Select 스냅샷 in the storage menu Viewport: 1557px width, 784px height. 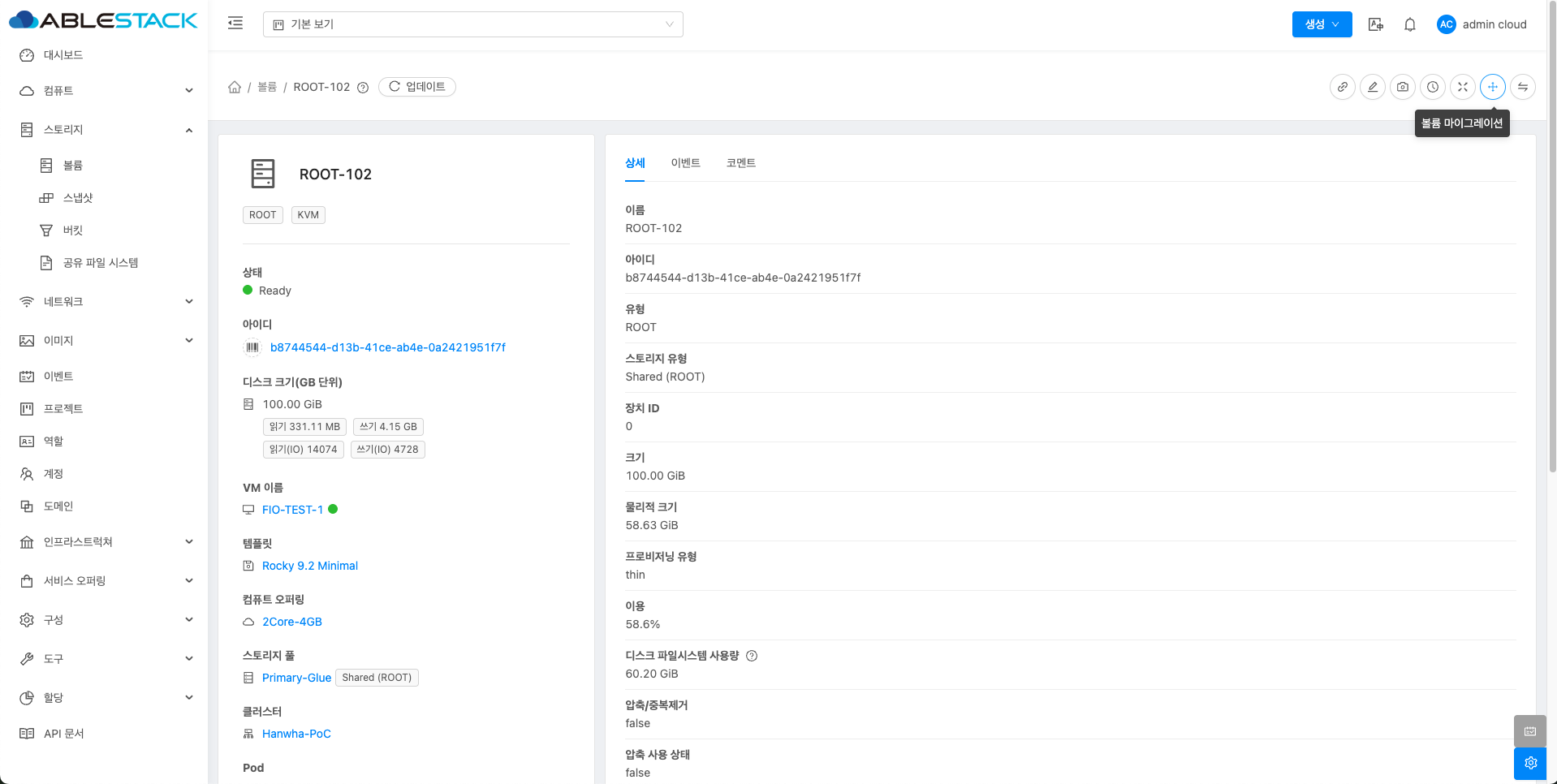(x=78, y=198)
